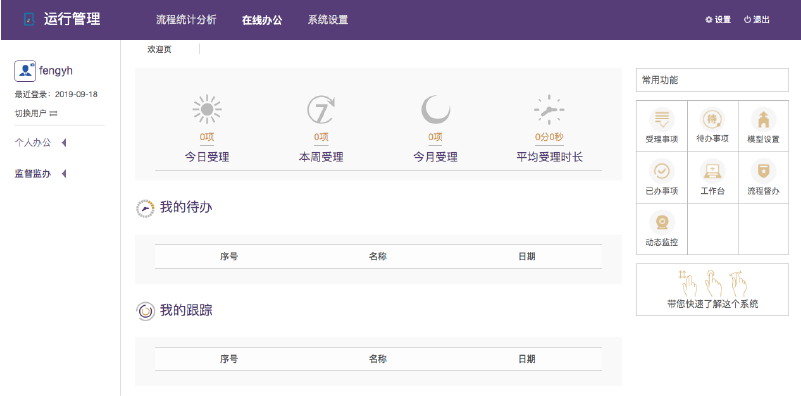
Task: Click 切换用户 to switch user
Action: (36, 113)
